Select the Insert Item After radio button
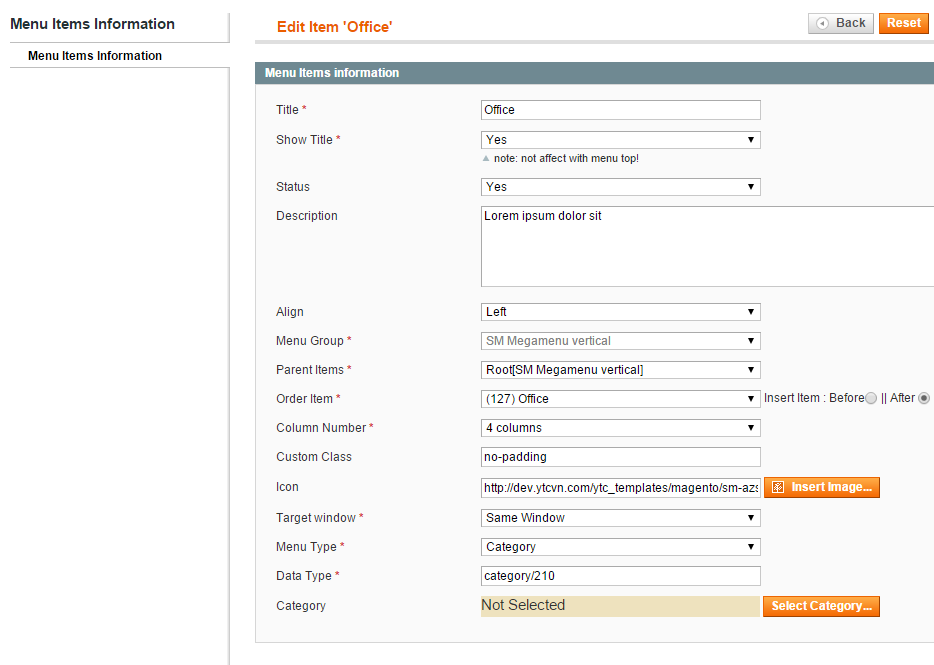The image size is (934, 665). point(923,398)
